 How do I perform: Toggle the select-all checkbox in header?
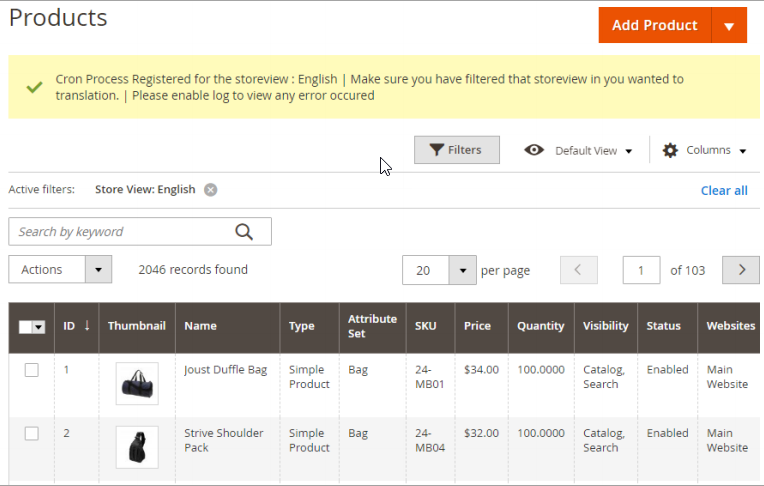27,327
